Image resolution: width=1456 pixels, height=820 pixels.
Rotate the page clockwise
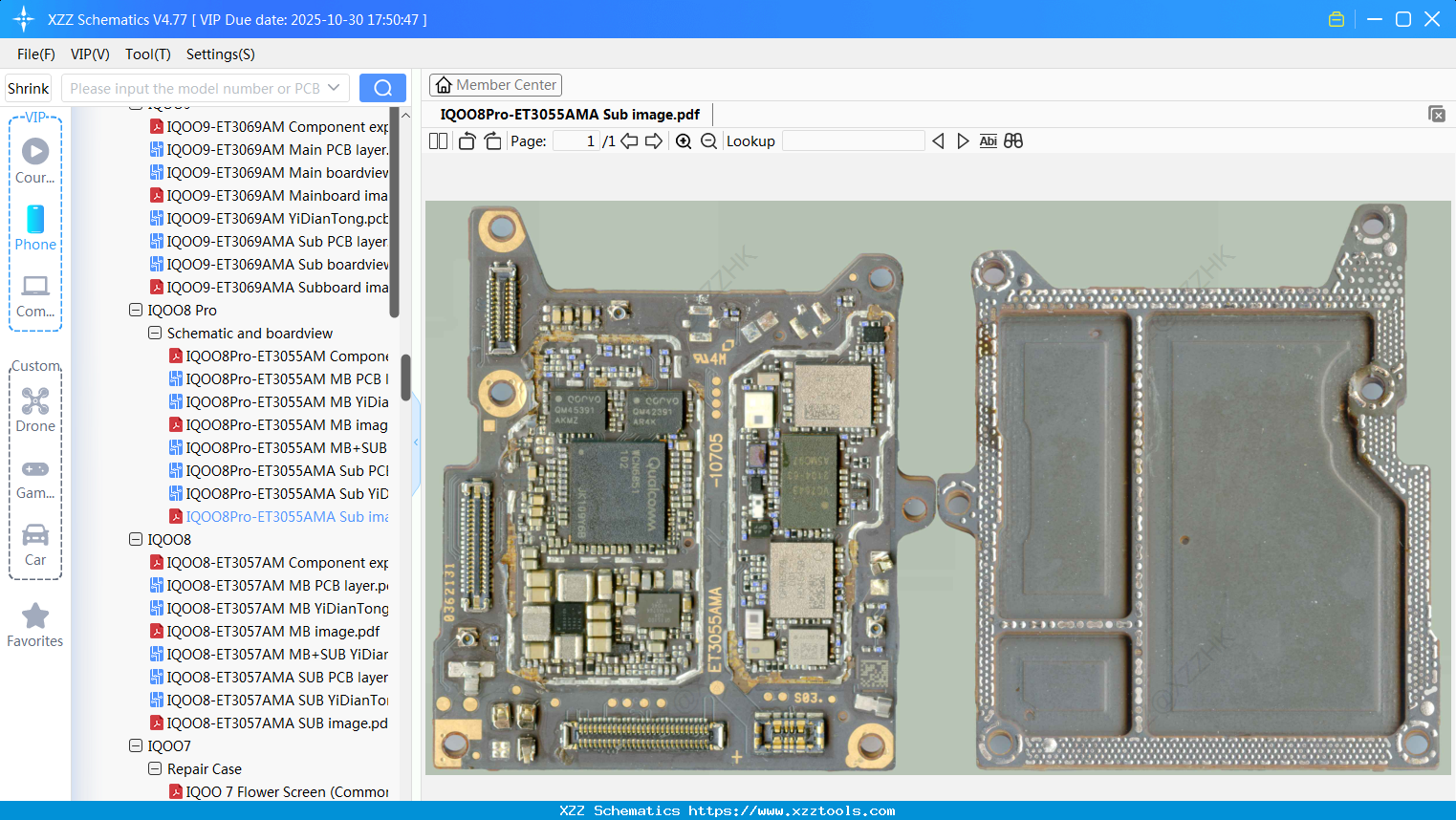(x=491, y=140)
